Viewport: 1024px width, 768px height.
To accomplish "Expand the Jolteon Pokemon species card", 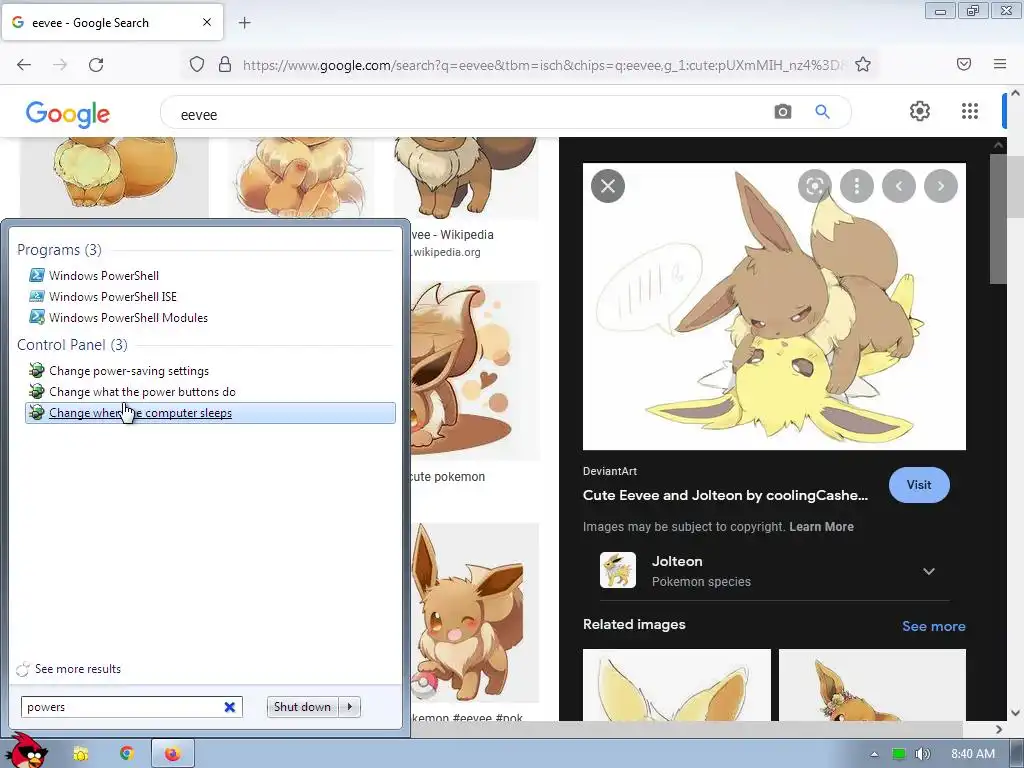I will click(928, 571).
